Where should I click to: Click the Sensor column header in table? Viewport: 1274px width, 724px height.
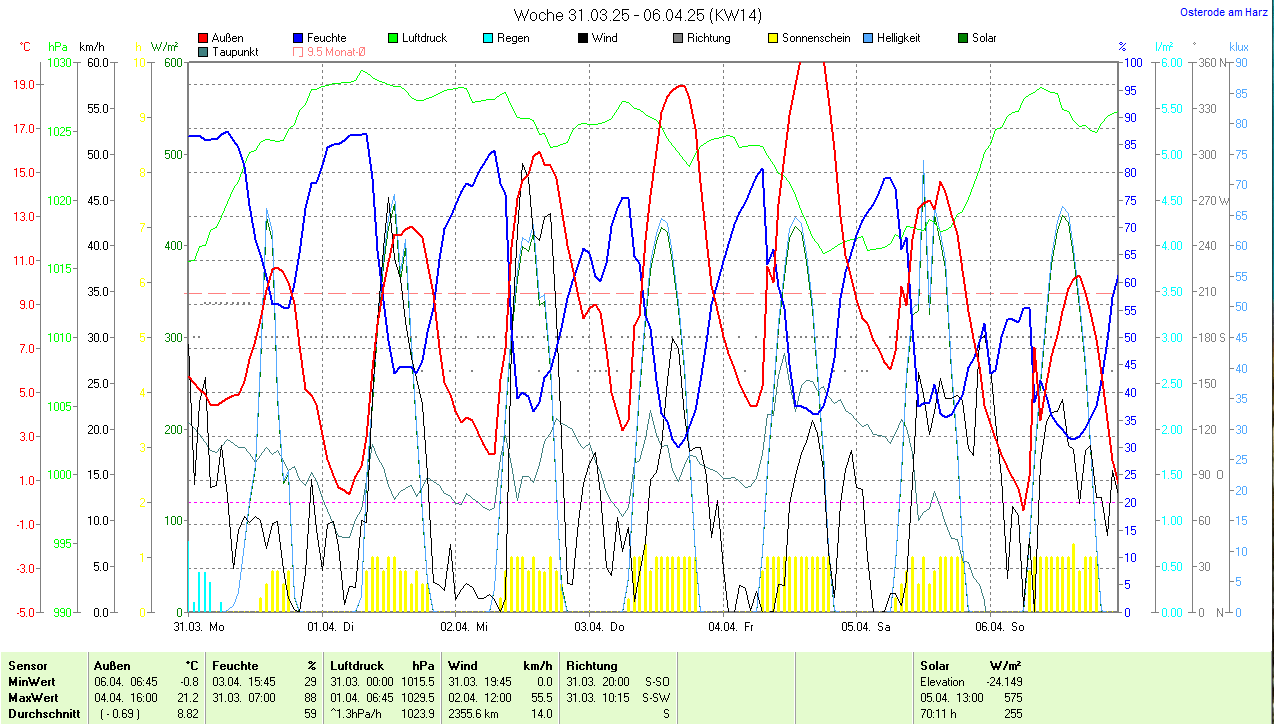28,665
